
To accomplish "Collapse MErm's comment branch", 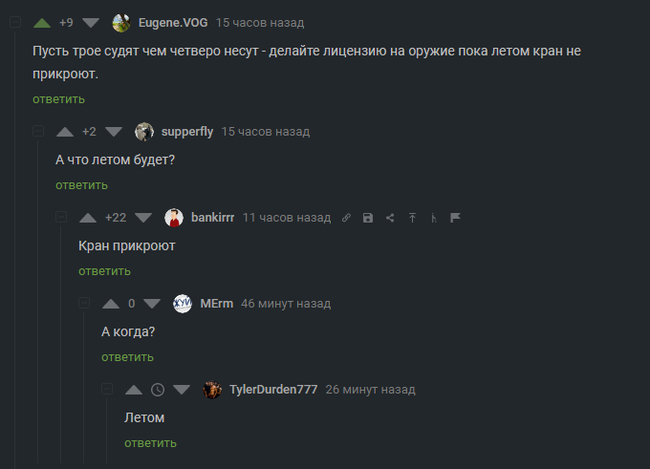I will click(x=84, y=303).
